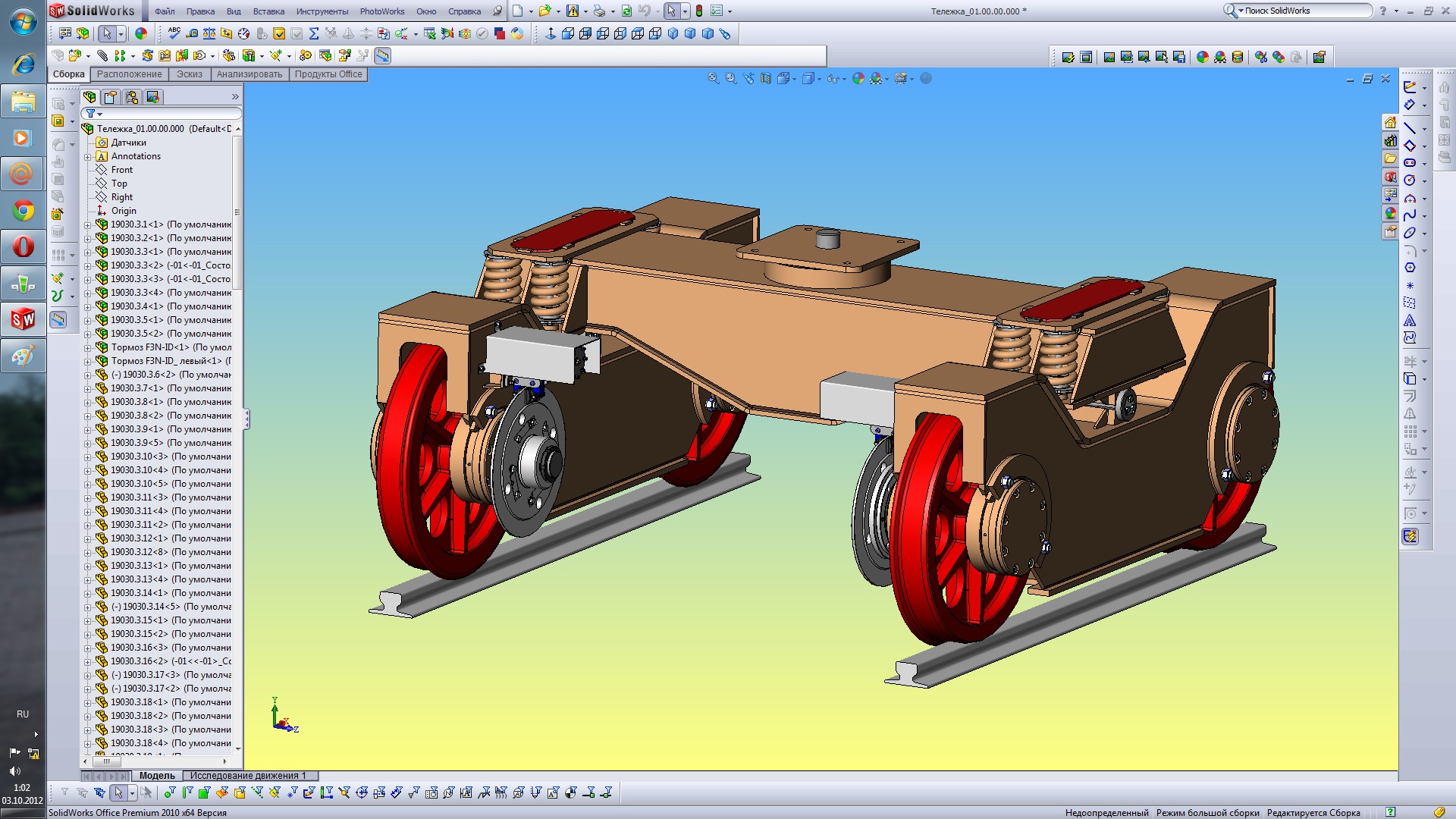Select the Line sketch tool

1410,127
